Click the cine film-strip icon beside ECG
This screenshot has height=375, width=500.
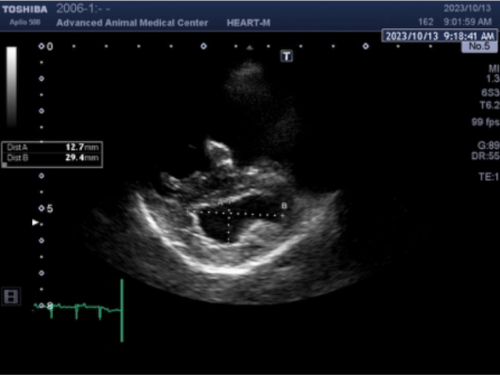(11, 296)
